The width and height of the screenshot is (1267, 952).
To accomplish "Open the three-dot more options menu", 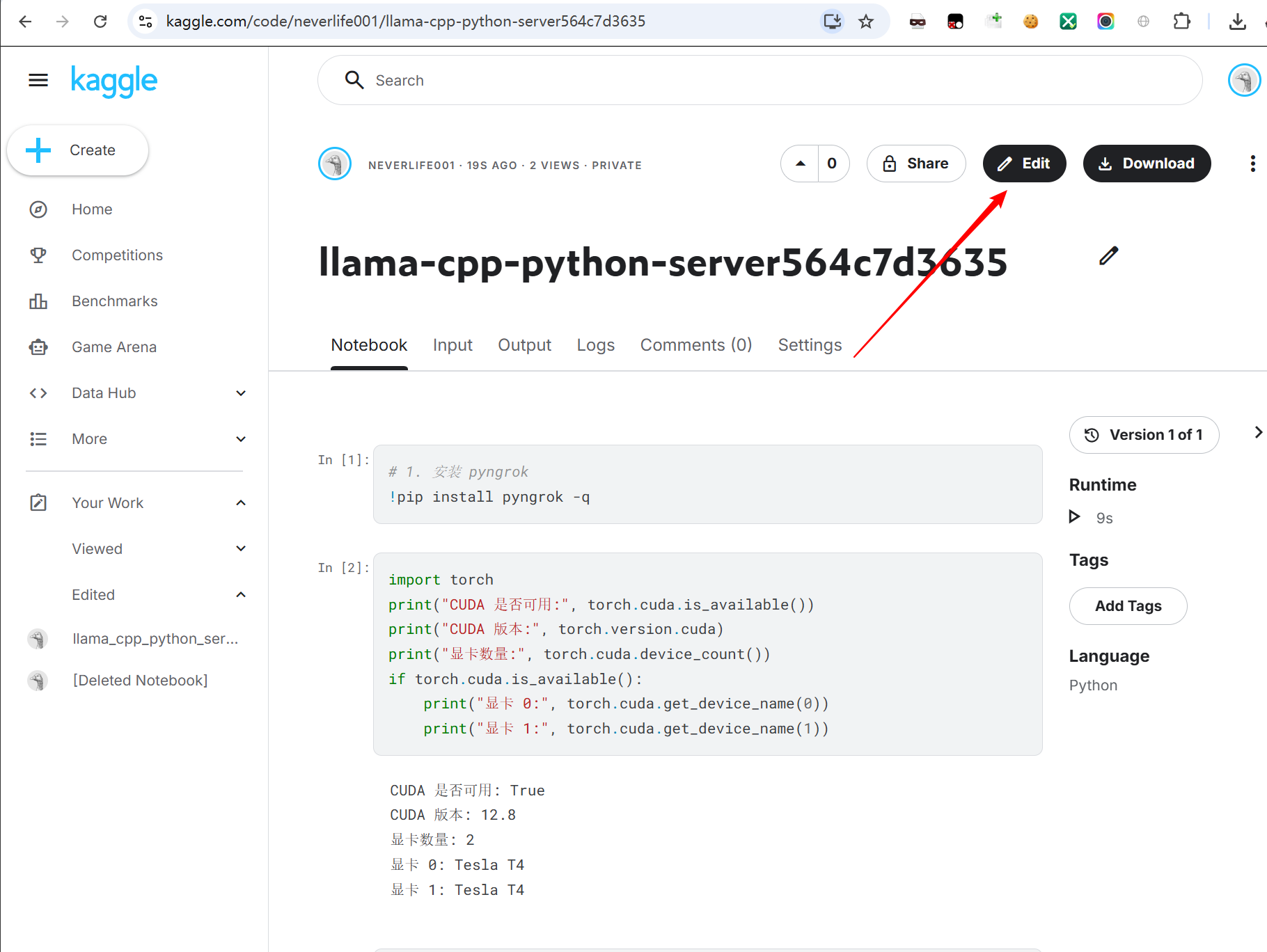I will pos(1252,164).
